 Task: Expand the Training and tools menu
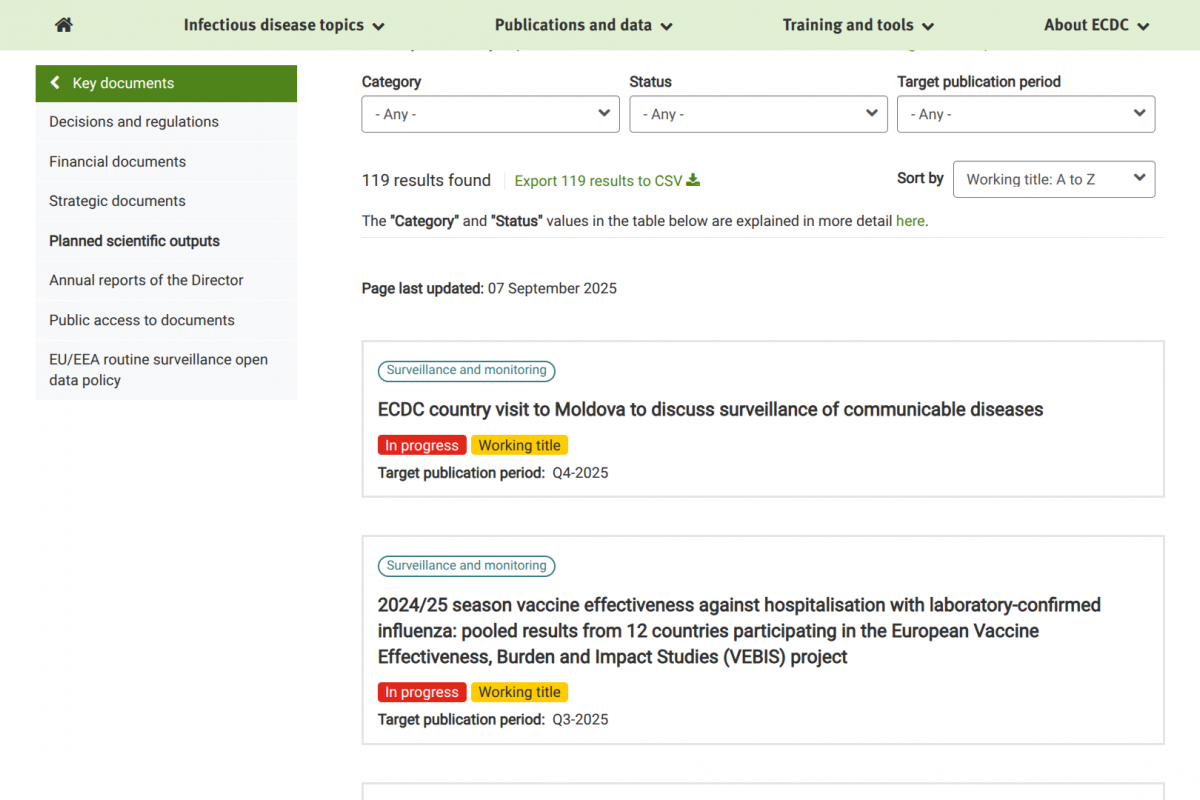857,26
